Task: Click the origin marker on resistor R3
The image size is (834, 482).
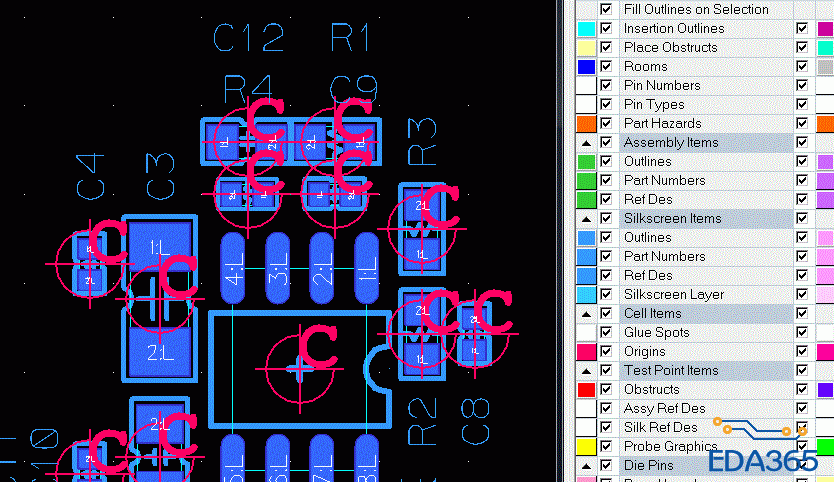Action: tap(422, 229)
